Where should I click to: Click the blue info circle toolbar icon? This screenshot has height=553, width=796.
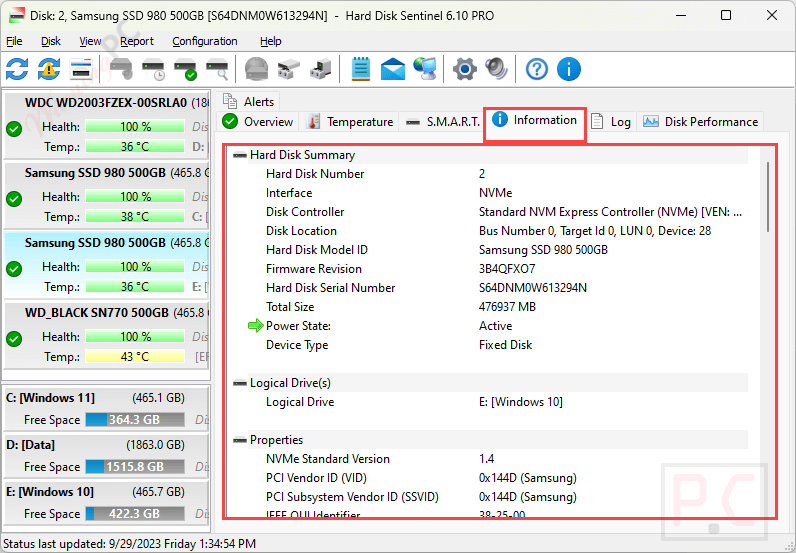(x=569, y=69)
